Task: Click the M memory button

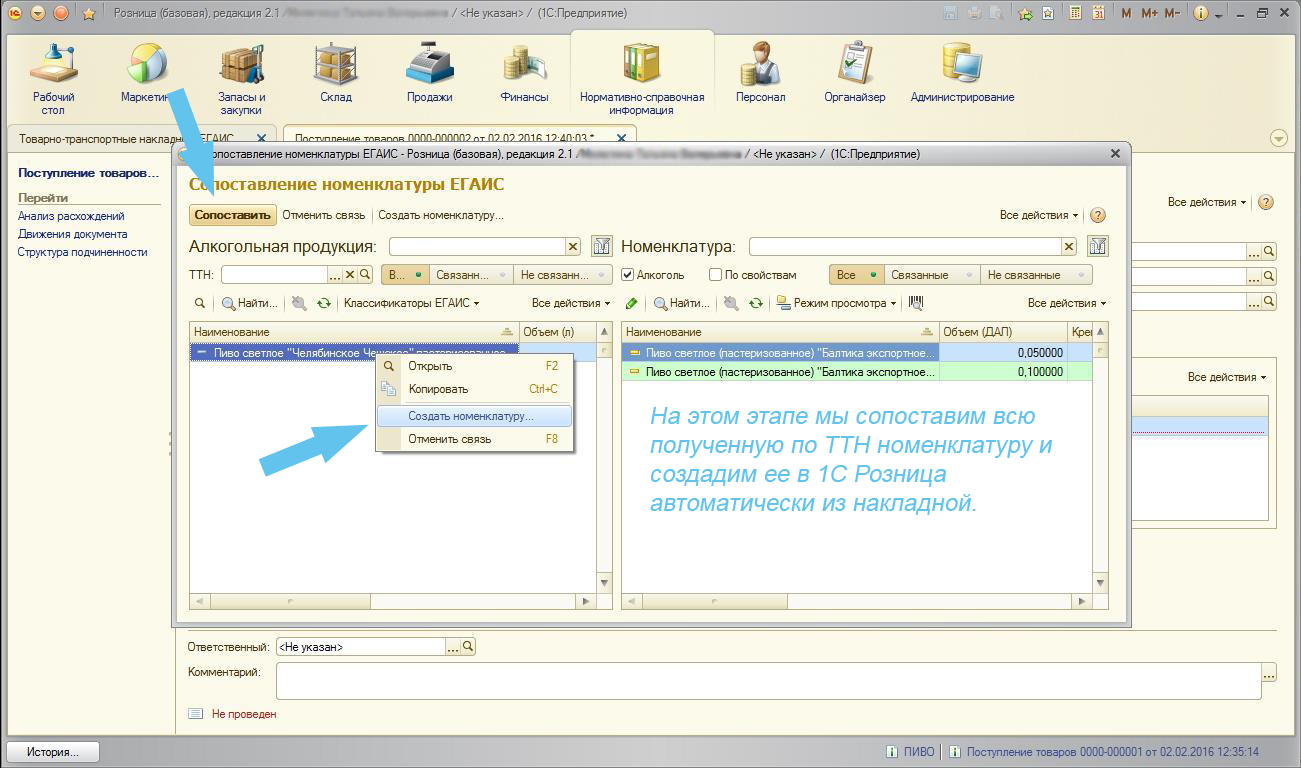Action: coord(1127,13)
